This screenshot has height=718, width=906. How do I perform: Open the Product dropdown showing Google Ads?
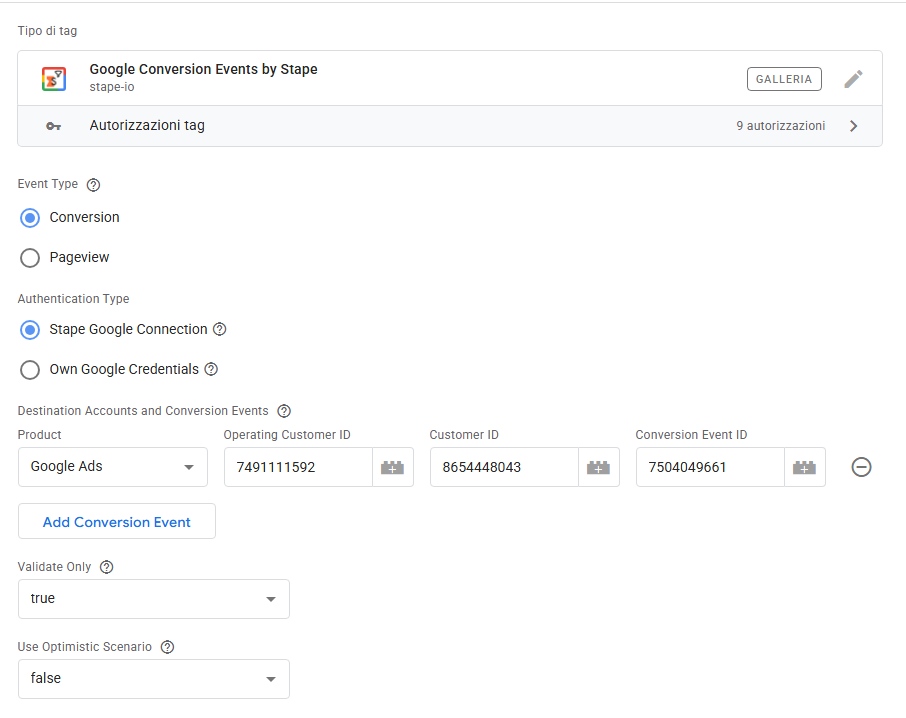(113, 467)
